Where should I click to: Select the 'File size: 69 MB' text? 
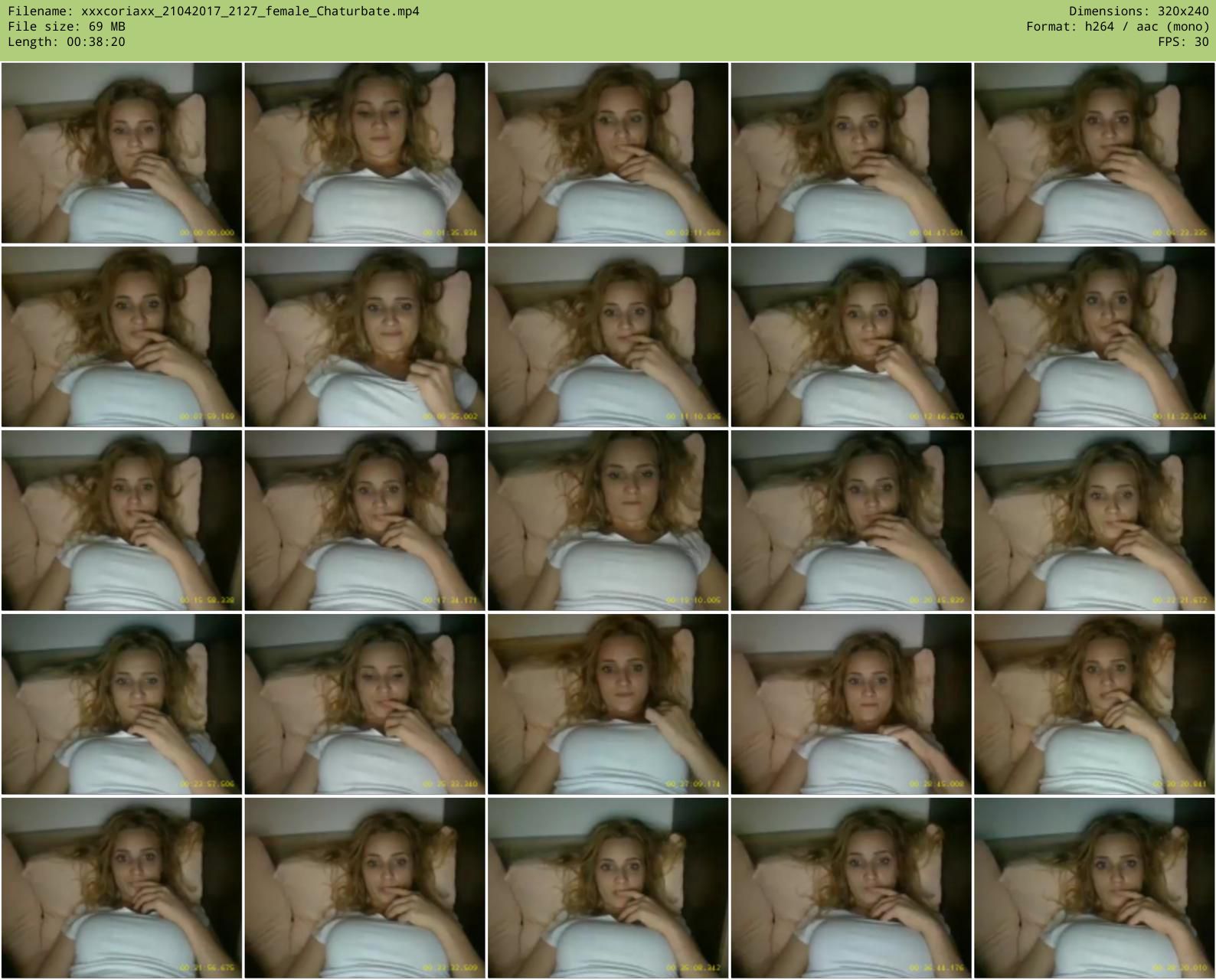point(67,27)
